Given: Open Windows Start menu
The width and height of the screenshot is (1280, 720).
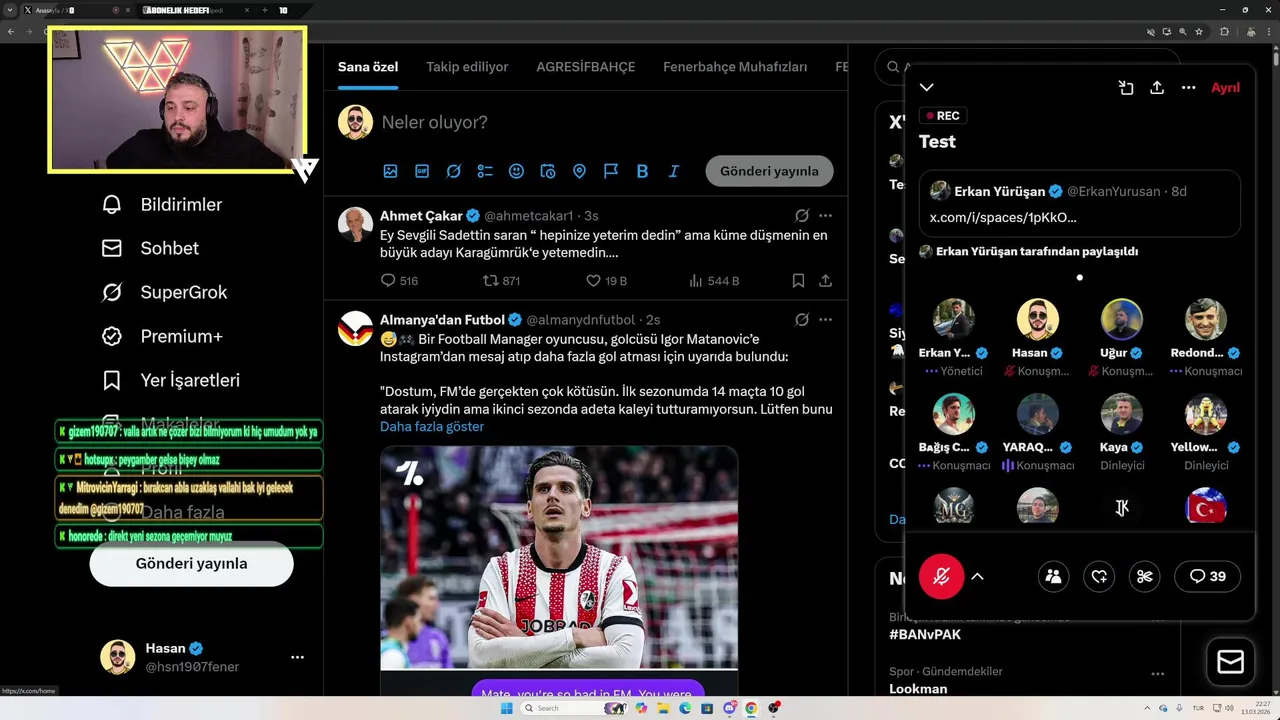Looking at the screenshot, I should [506, 708].
